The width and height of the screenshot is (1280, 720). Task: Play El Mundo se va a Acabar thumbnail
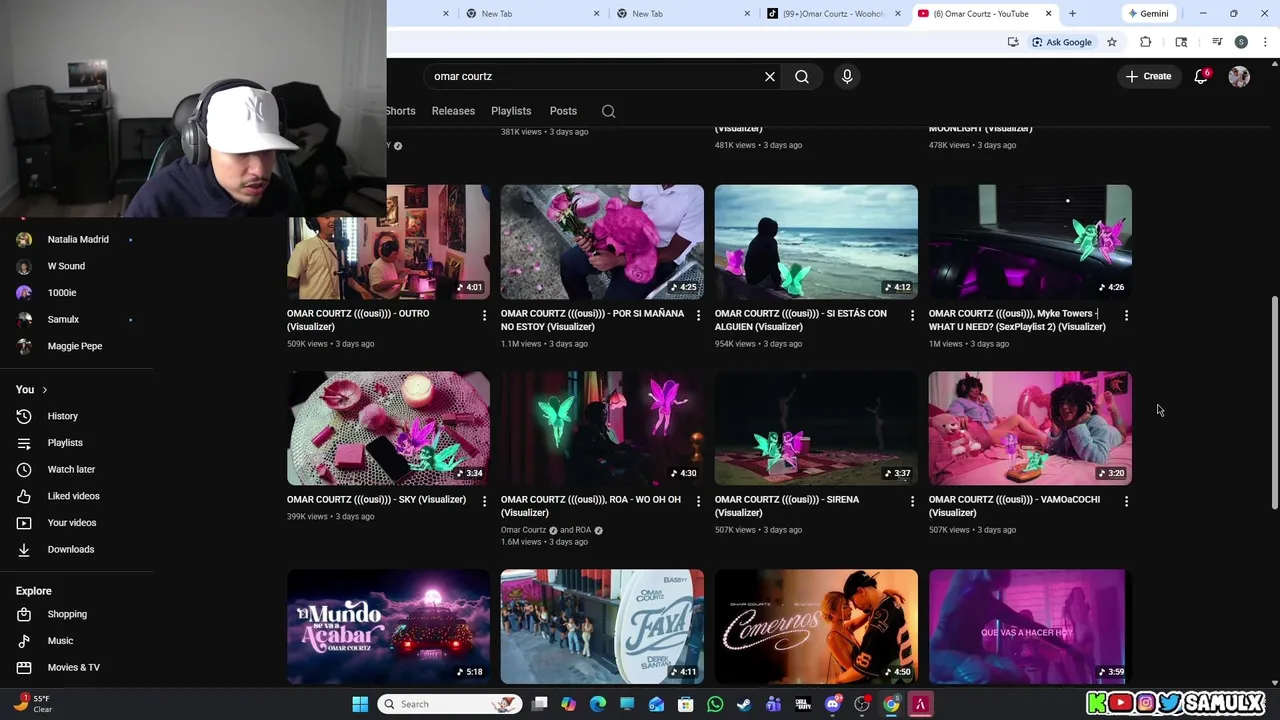click(x=388, y=627)
